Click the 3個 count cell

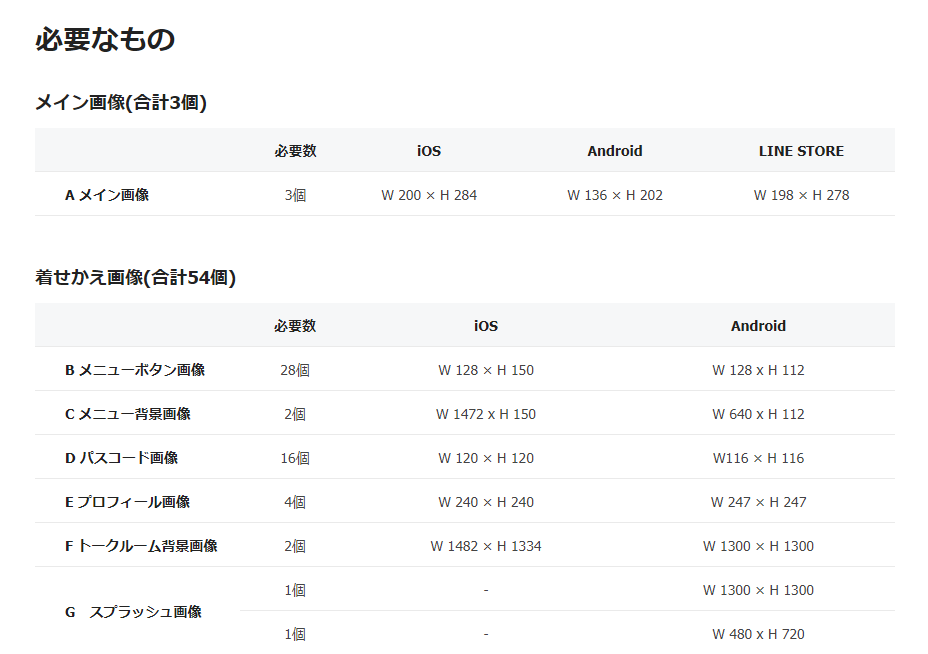pos(295,195)
